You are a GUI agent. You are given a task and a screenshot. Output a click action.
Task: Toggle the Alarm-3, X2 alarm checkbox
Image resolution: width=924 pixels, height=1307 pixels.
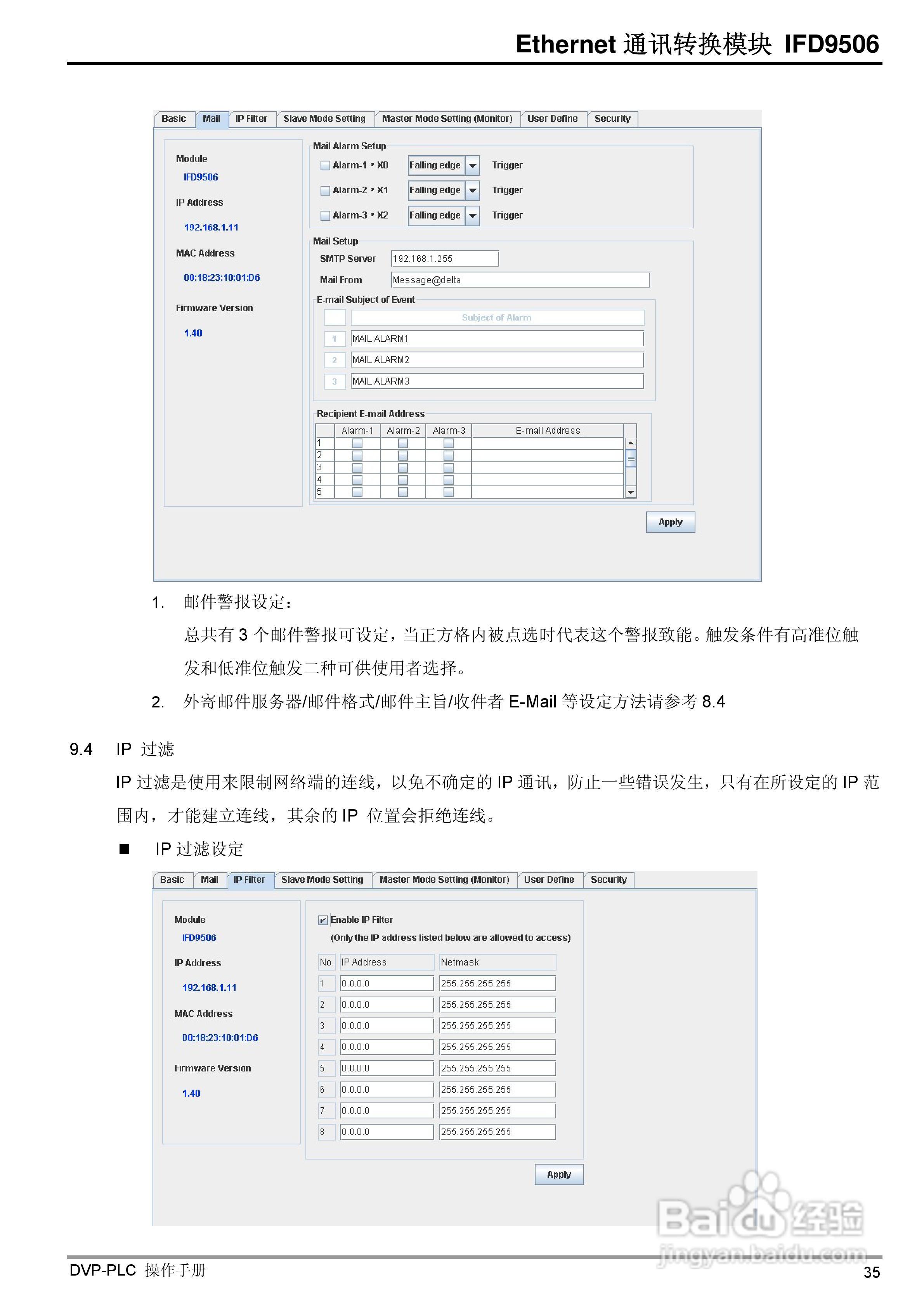(326, 215)
